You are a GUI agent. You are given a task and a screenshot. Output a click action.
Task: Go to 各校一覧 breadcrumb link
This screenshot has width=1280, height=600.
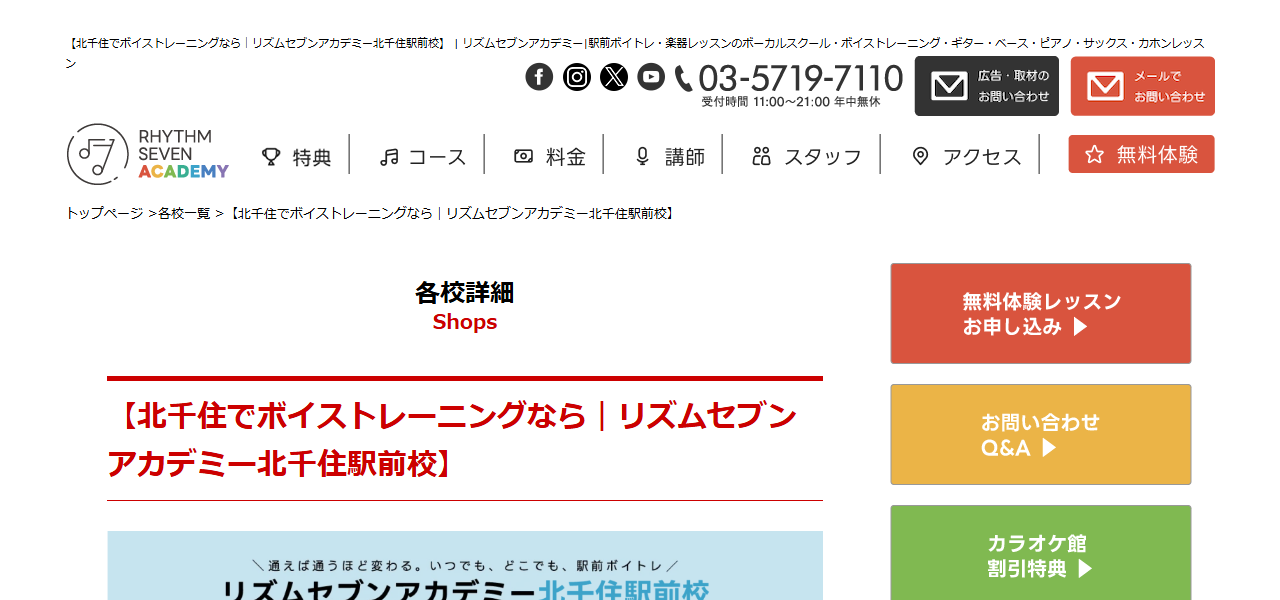(x=185, y=213)
